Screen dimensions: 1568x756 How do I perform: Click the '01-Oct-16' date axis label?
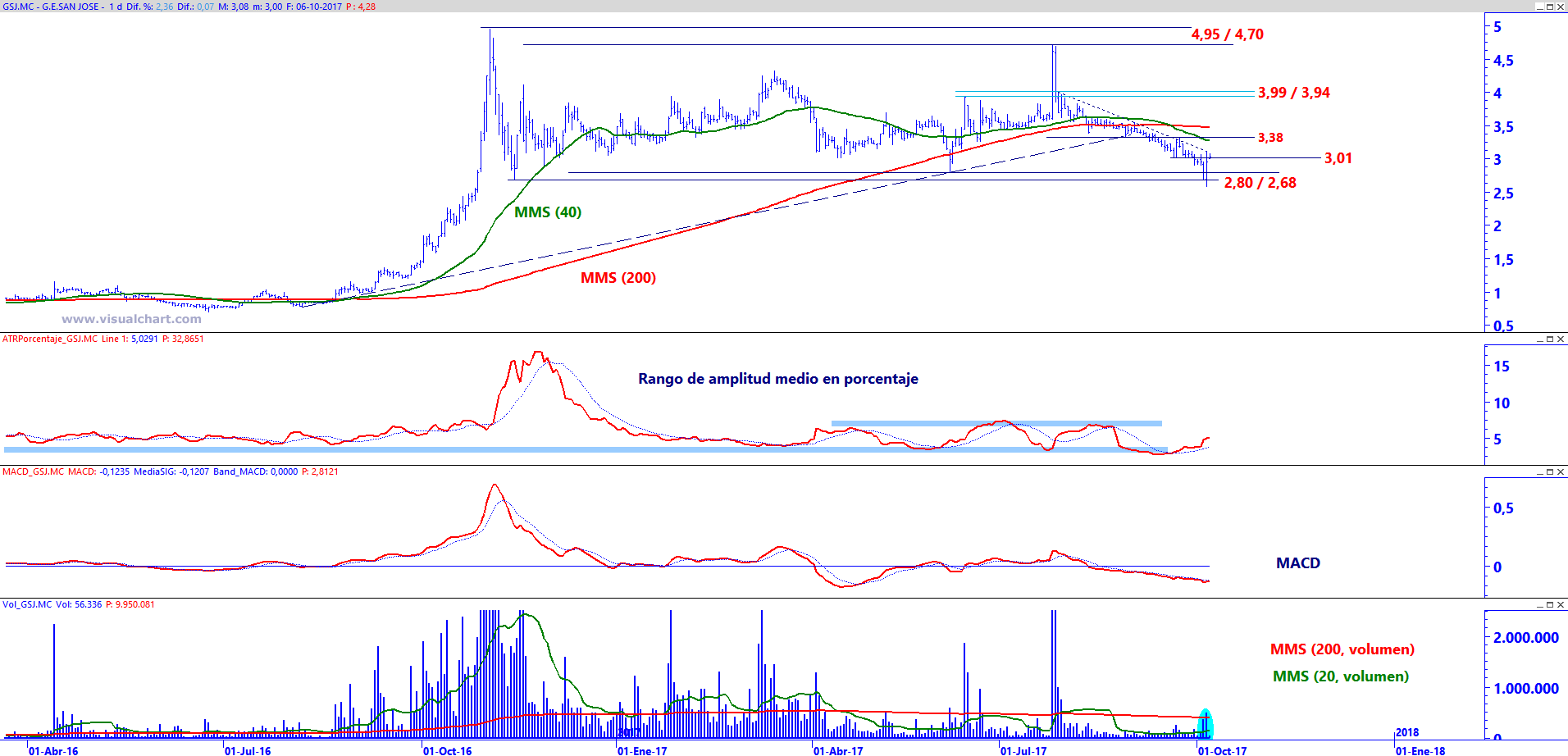(x=448, y=750)
